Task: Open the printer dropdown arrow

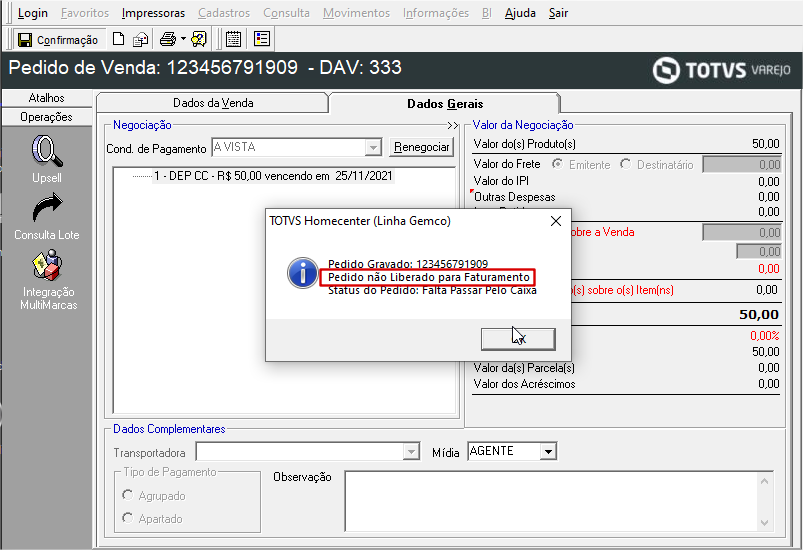Action: (183, 39)
